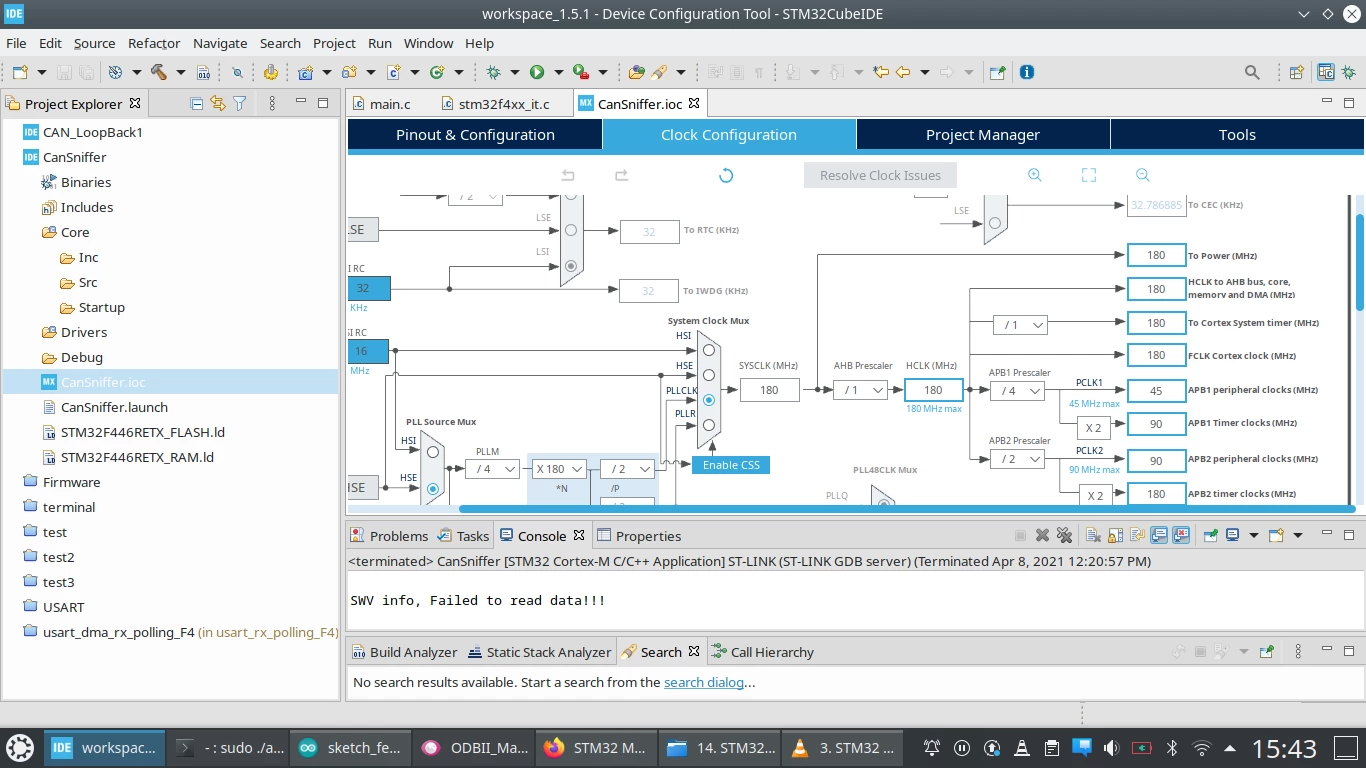1366x768 pixels.
Task: Launch the green bug Debug toolbar icon
Action: point(493,72)
